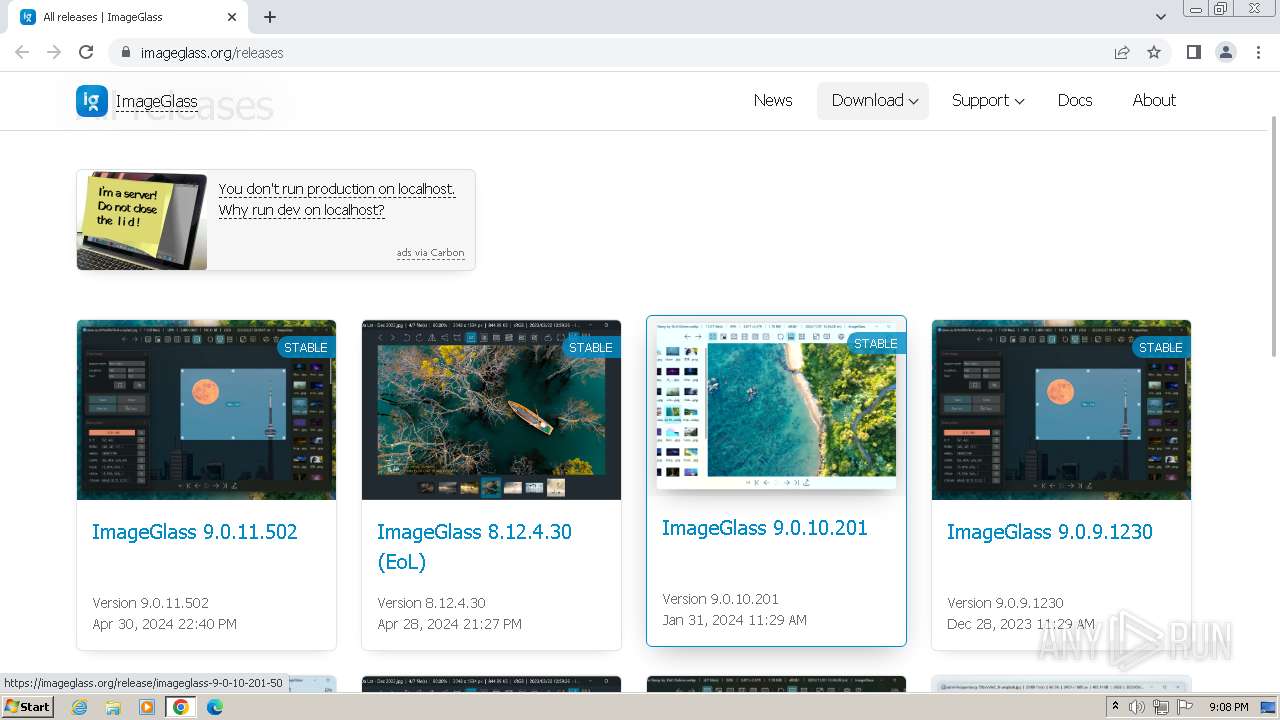Screen dimensions: 1280x720
Task: Click the 8.12.4.30 release screenshot
Action: coord(491,410)
